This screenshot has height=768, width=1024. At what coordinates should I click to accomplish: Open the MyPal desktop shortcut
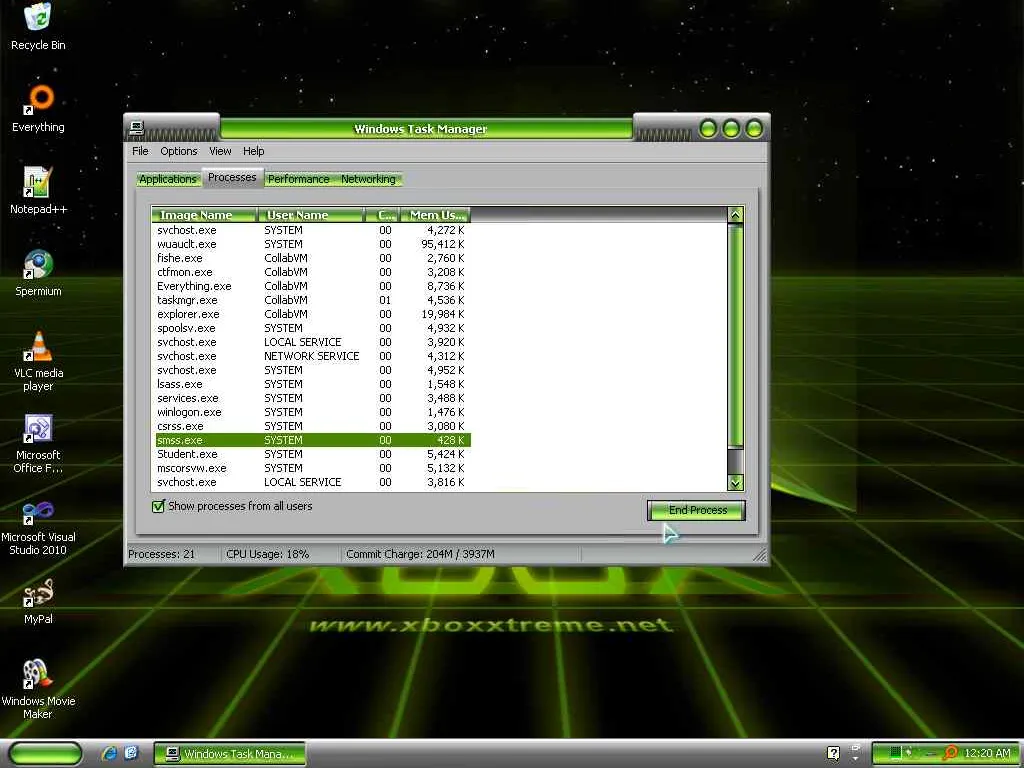(38, 601)
